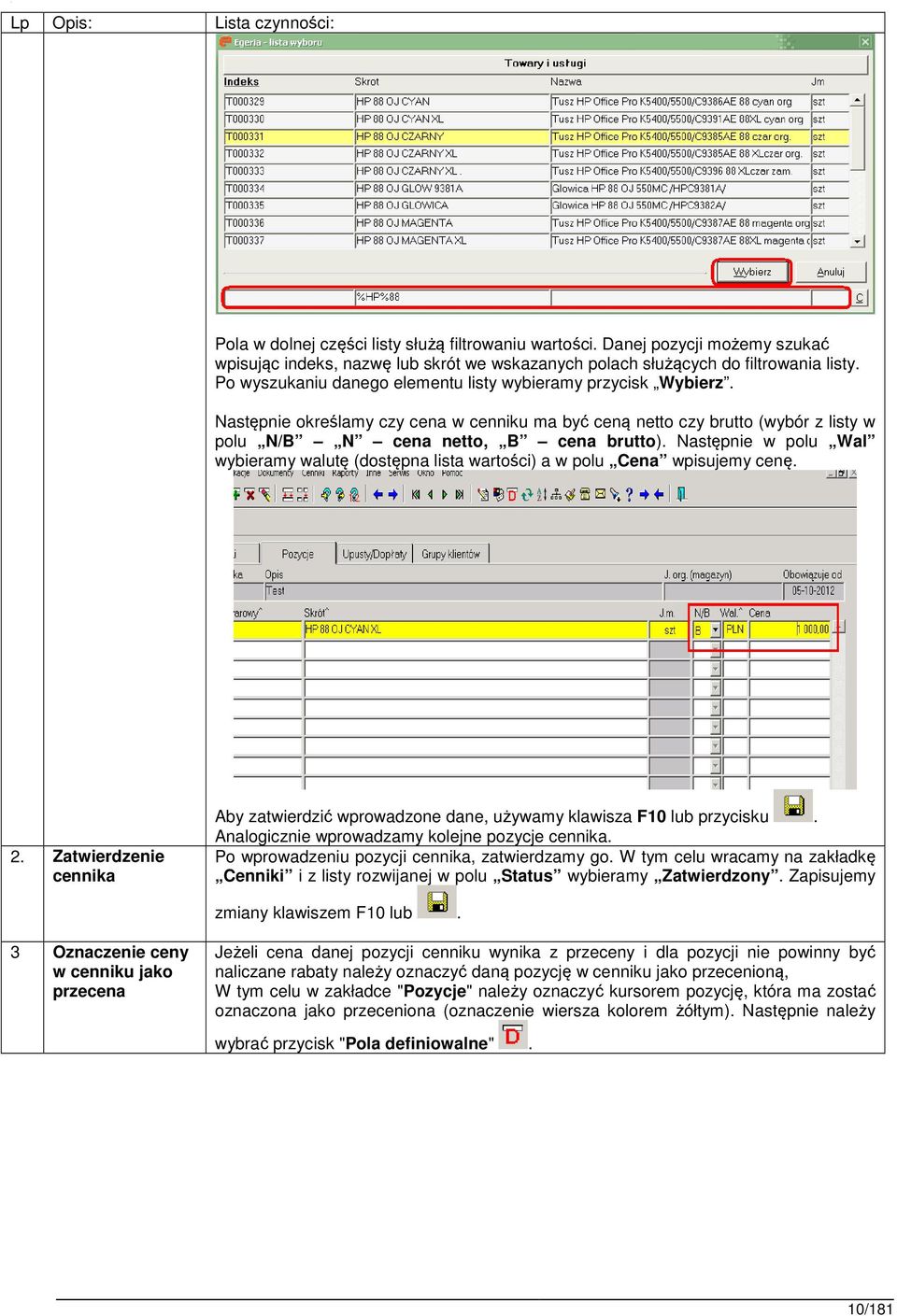Click the green refresh arrows toolbar icon
This screenshot has height=1316, width=897.
click(526, 495)
